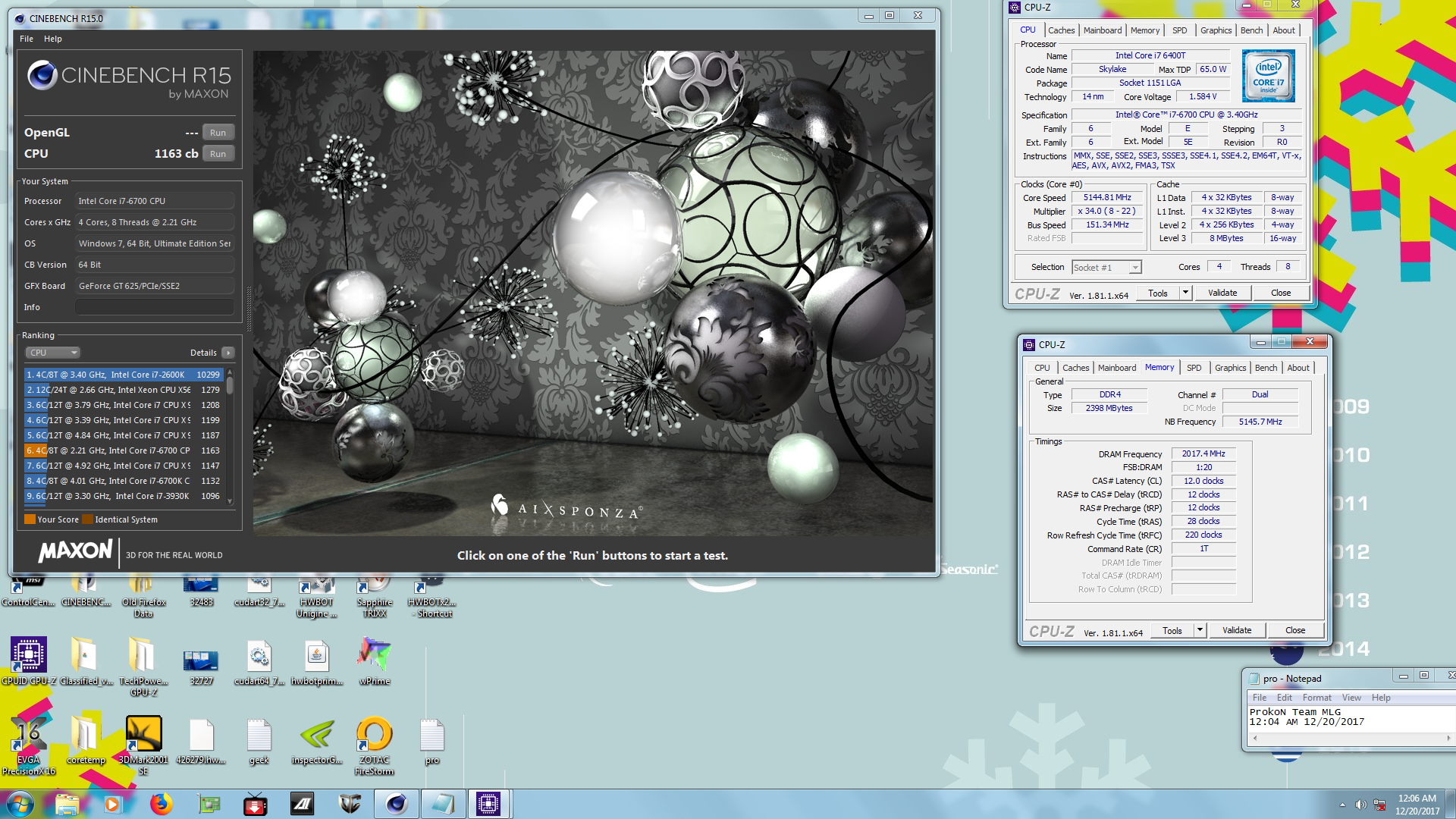Open the Cinebench Help menu

[53, 39]
